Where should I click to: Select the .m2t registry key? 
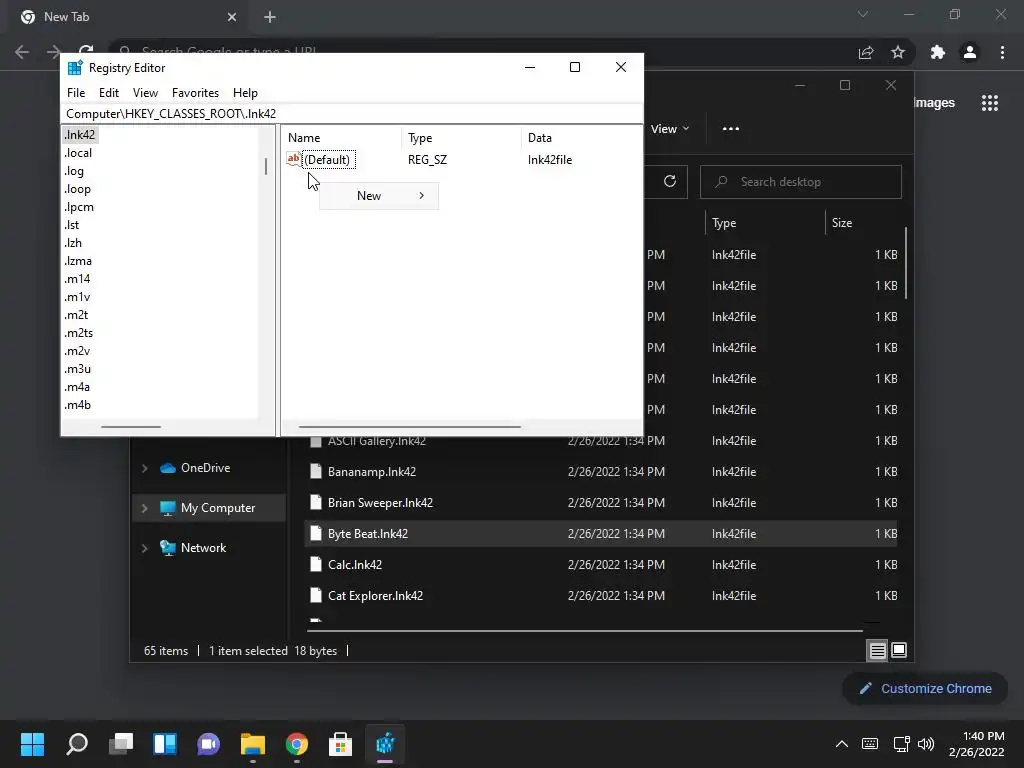pyautogui.click(x=76, y=315)
